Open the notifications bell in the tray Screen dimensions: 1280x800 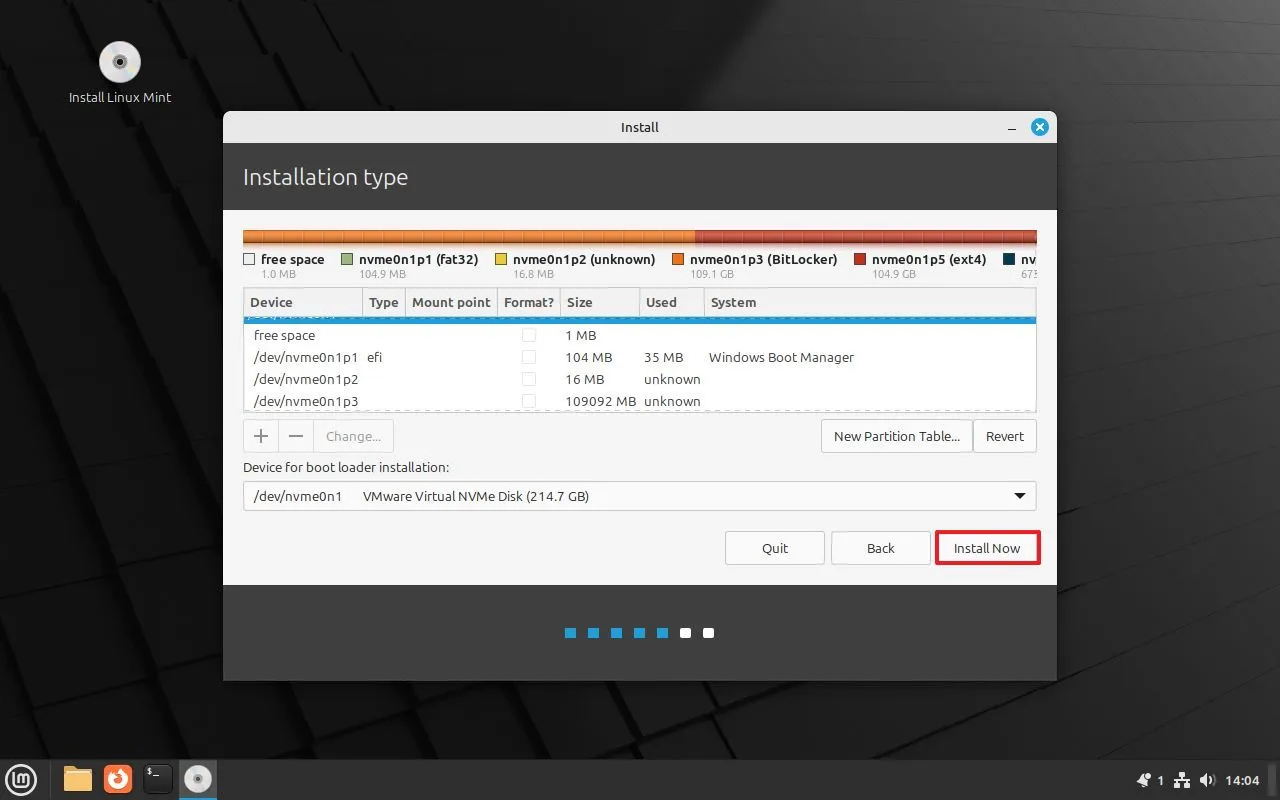[x=1144, y=780]
